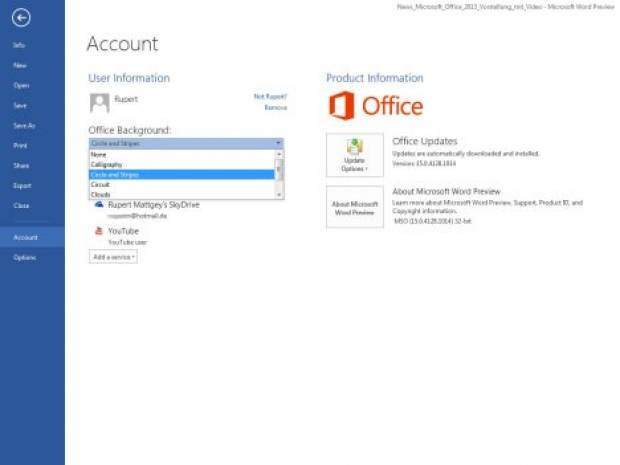Click the Remove link under user info

pyautogui.click(x=276, y=108)
